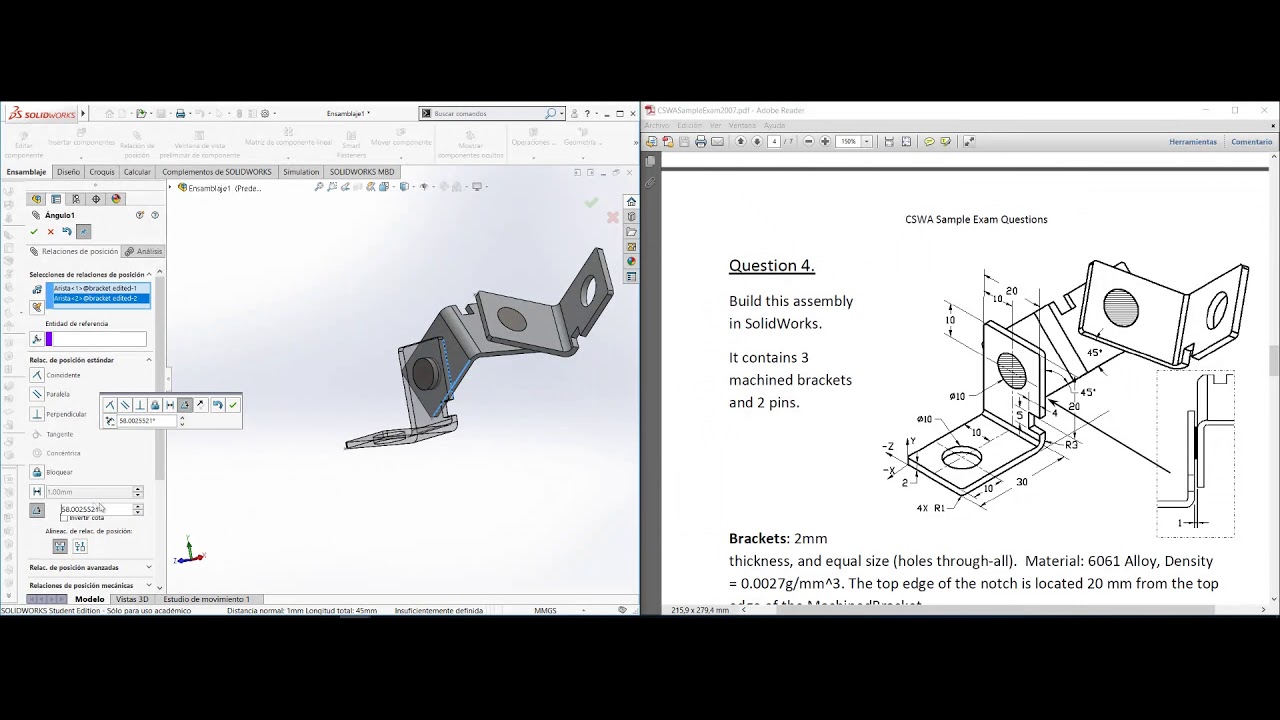This screenshot has width=1280, height=720.
Task: Click parallel icon in floating mate toolbar
Action: (x=125, y=405)
